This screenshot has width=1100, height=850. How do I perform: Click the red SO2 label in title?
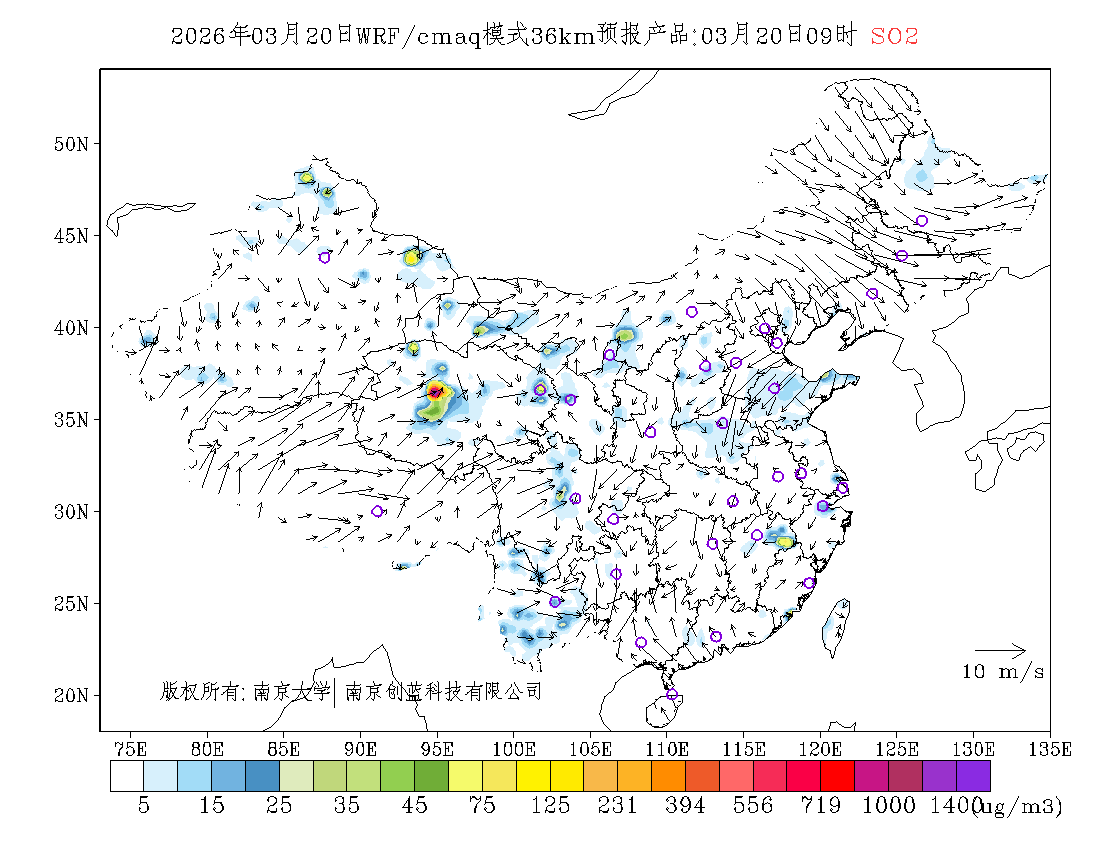894,37
